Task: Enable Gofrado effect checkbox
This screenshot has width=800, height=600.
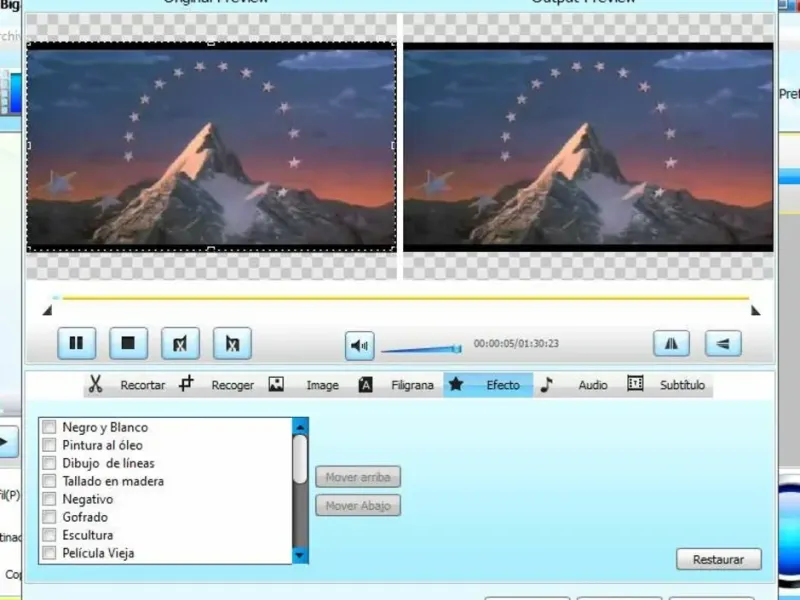Action: coord(49,517)
